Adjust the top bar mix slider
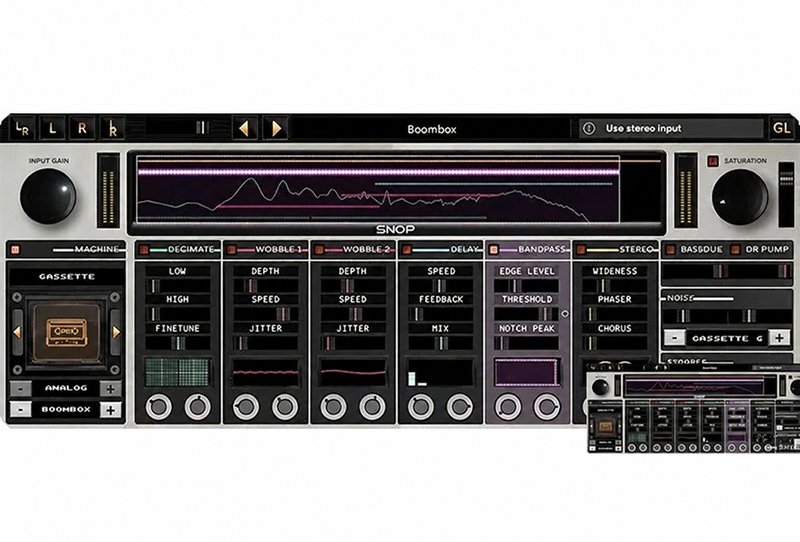800x542 pixels. pos(178,128)
